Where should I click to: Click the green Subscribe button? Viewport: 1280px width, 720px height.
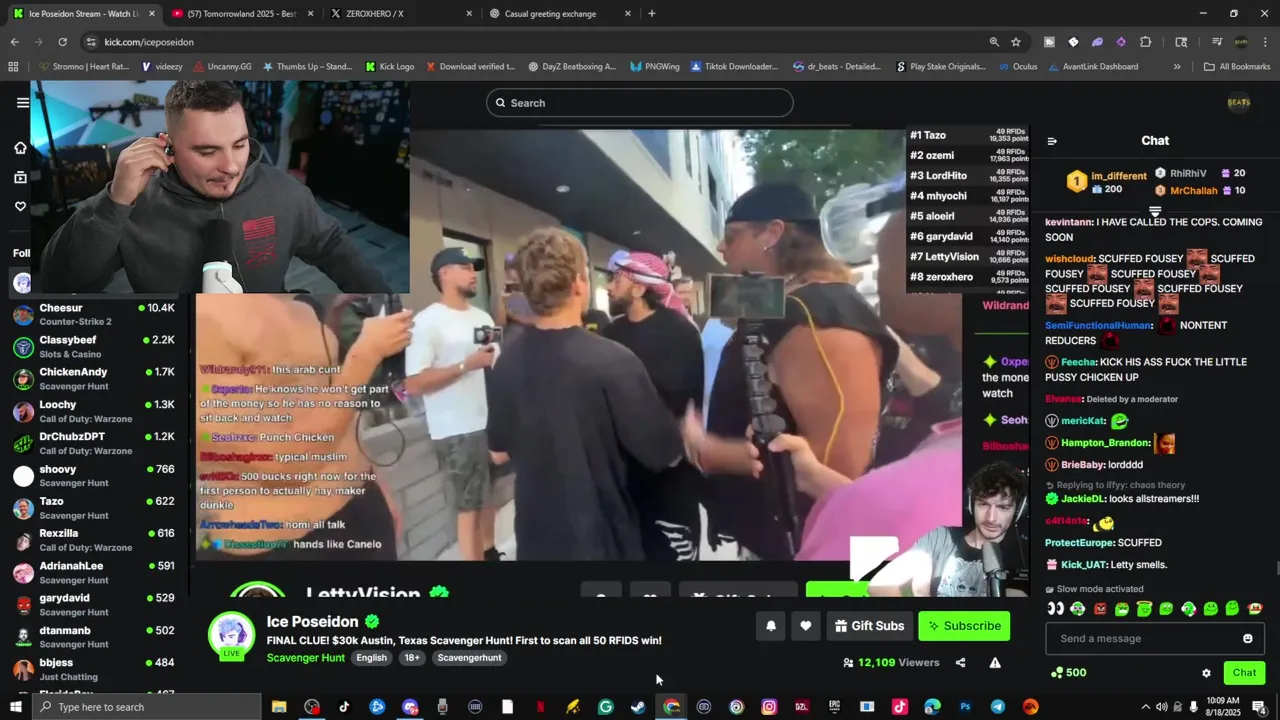(964, 626)
